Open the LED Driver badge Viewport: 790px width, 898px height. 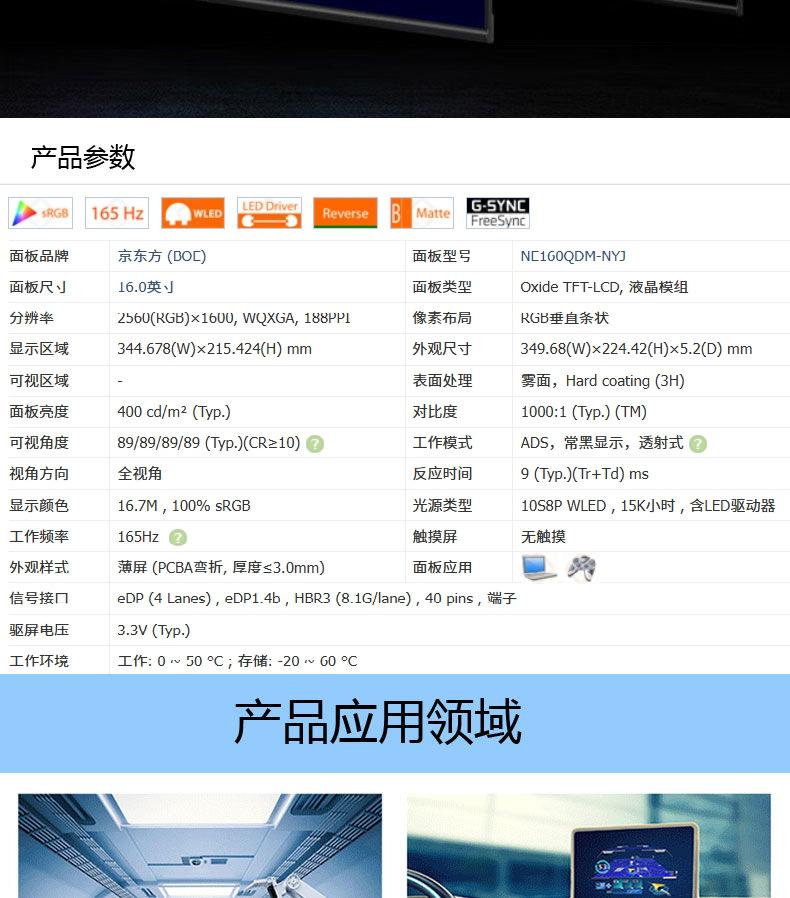click(x=269, y=213)
